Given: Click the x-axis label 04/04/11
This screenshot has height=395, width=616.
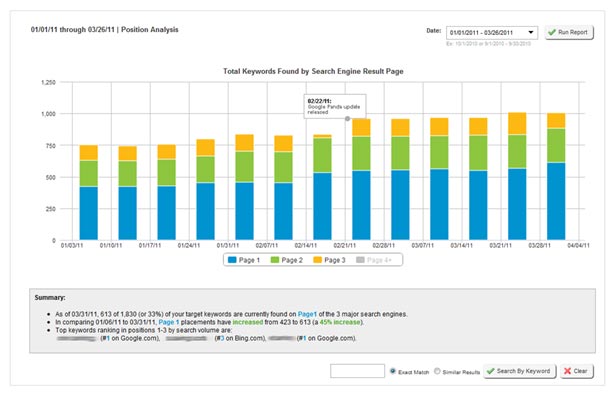Looking at the screenshot, I should 578,245.
